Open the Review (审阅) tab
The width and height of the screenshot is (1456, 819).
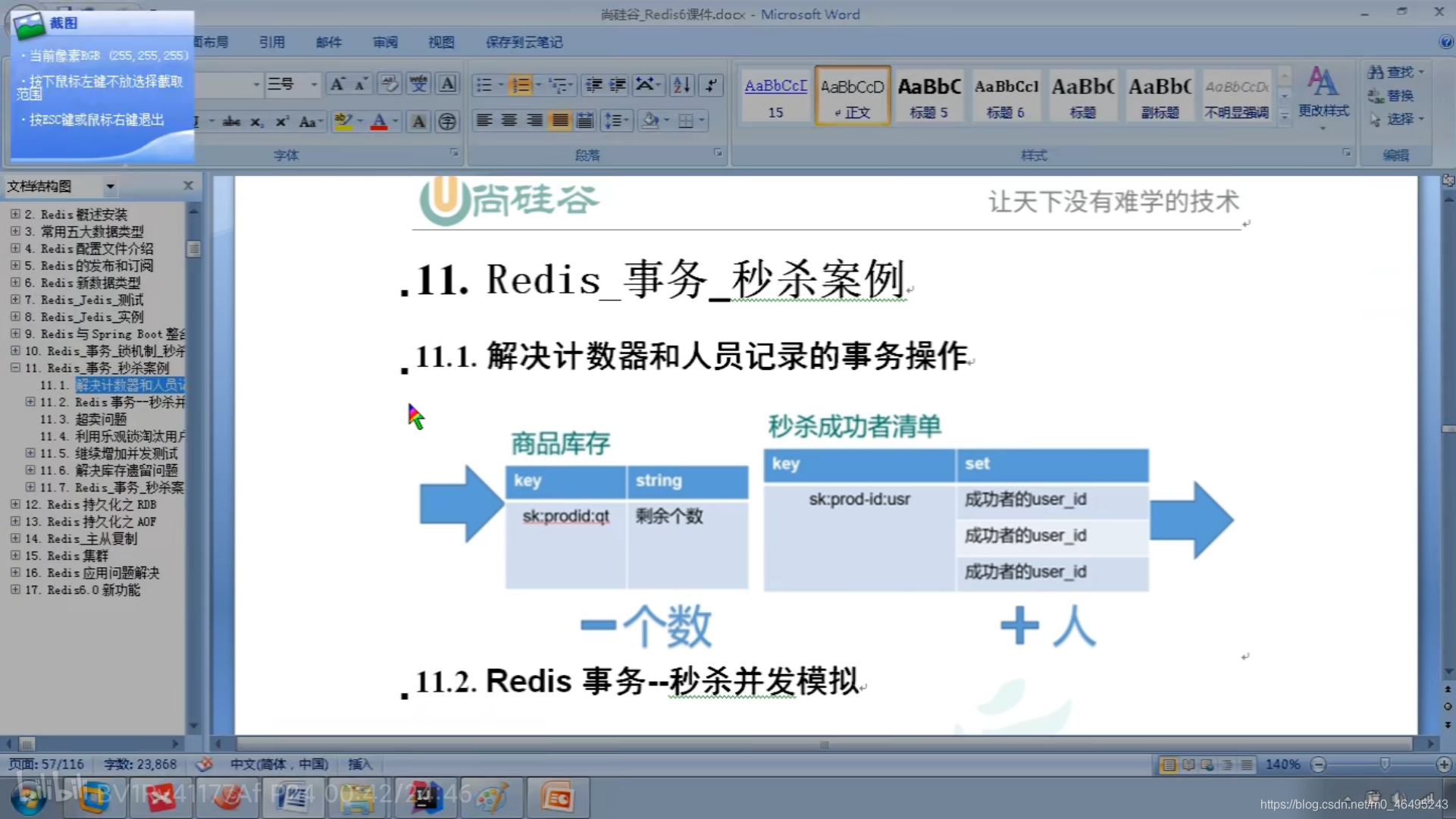pyautogui.click(x=385, y=42)
